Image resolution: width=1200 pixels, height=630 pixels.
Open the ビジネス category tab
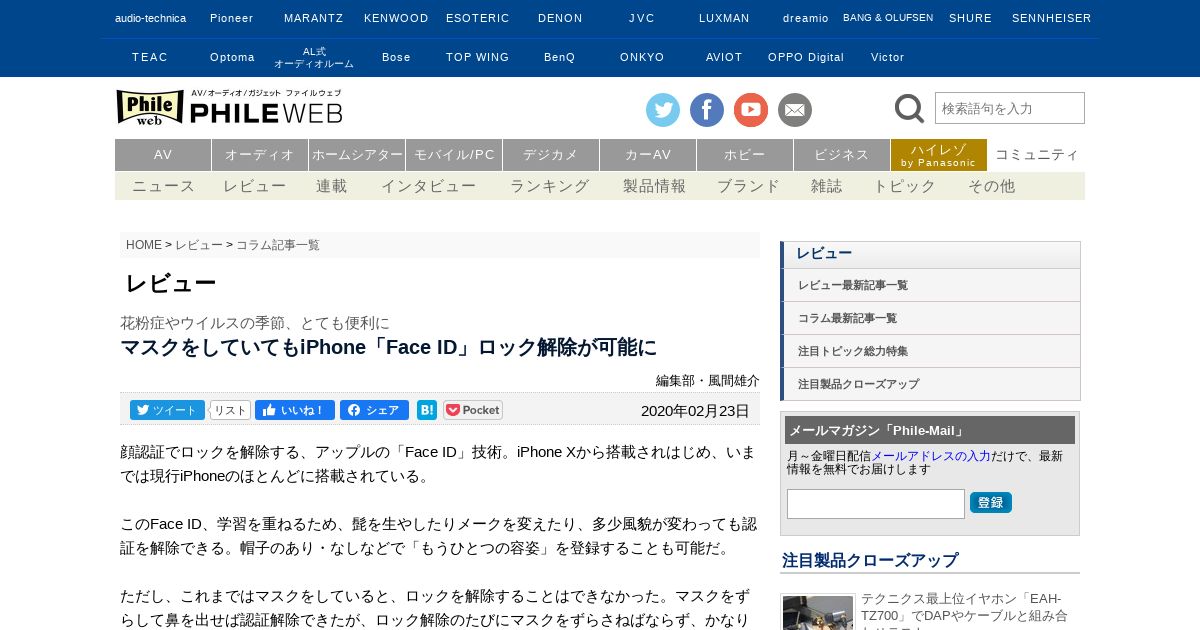(842, 155)
